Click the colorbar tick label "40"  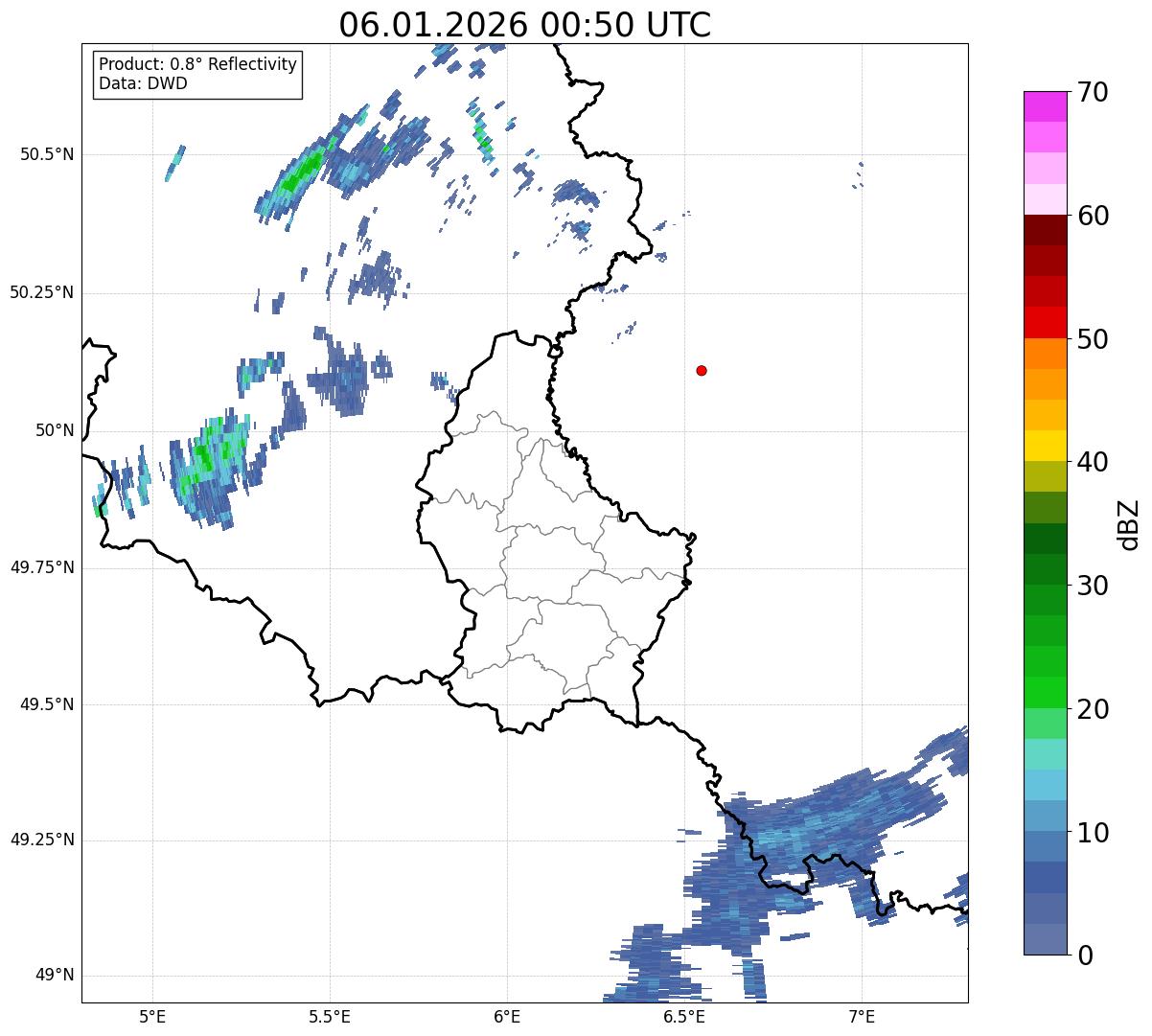1093,462
